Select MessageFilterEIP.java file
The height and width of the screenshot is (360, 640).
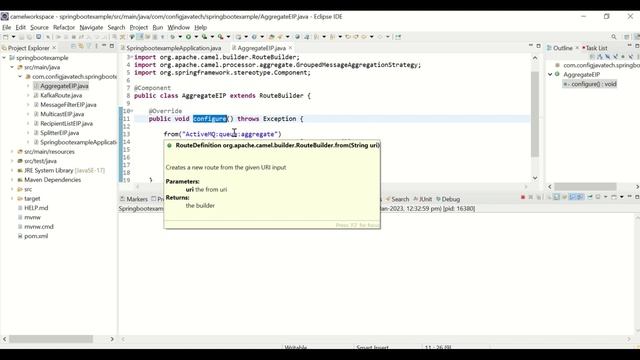coord(68,105)
